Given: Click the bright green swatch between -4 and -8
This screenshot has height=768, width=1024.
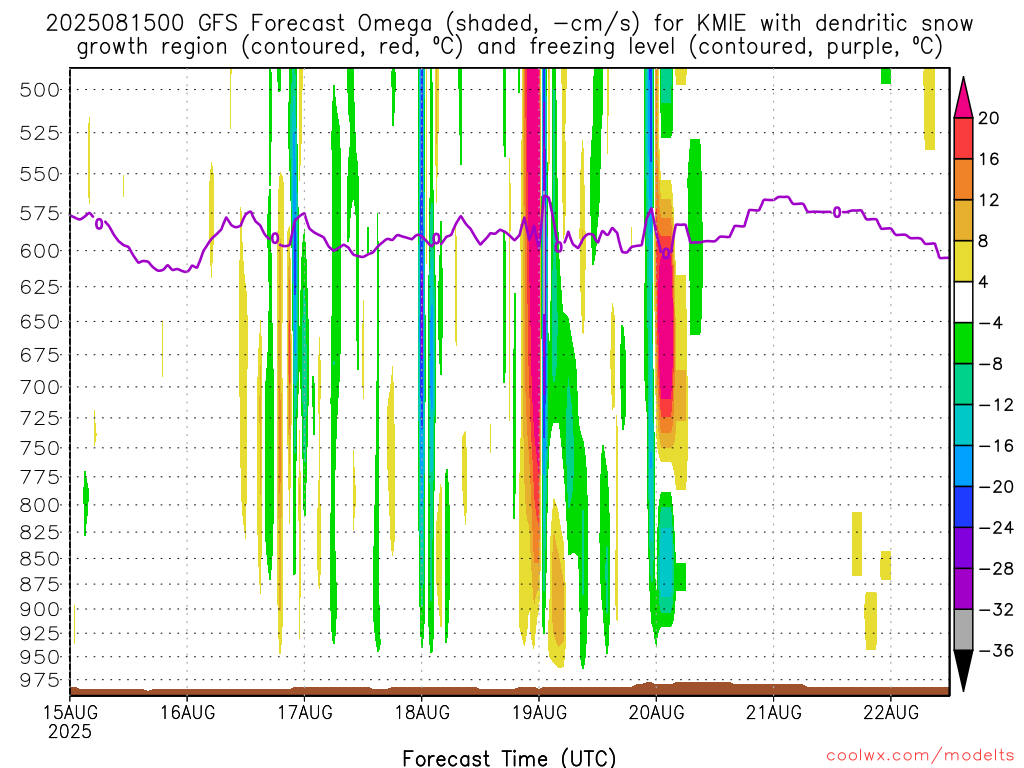Looking at the screenshot, I should point(963,344).
